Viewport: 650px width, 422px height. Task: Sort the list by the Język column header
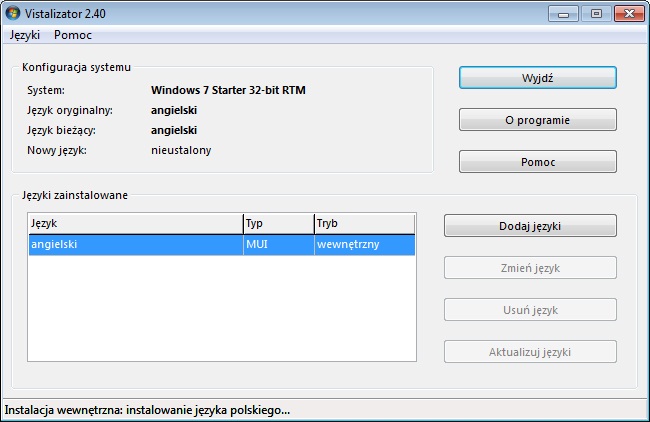click(x=134, y=223)
